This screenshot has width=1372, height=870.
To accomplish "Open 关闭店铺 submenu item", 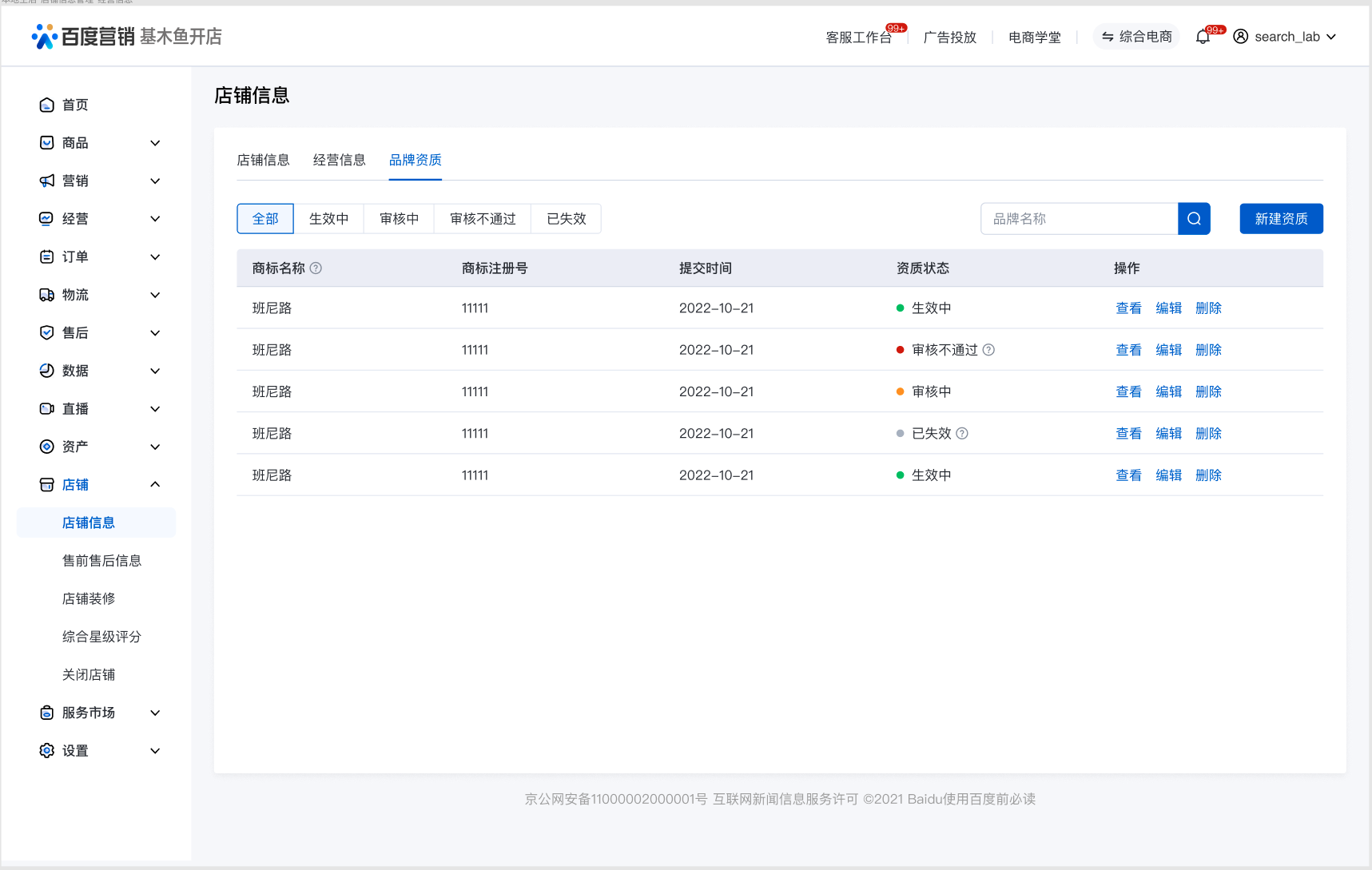I will click(x=89, y=674).
